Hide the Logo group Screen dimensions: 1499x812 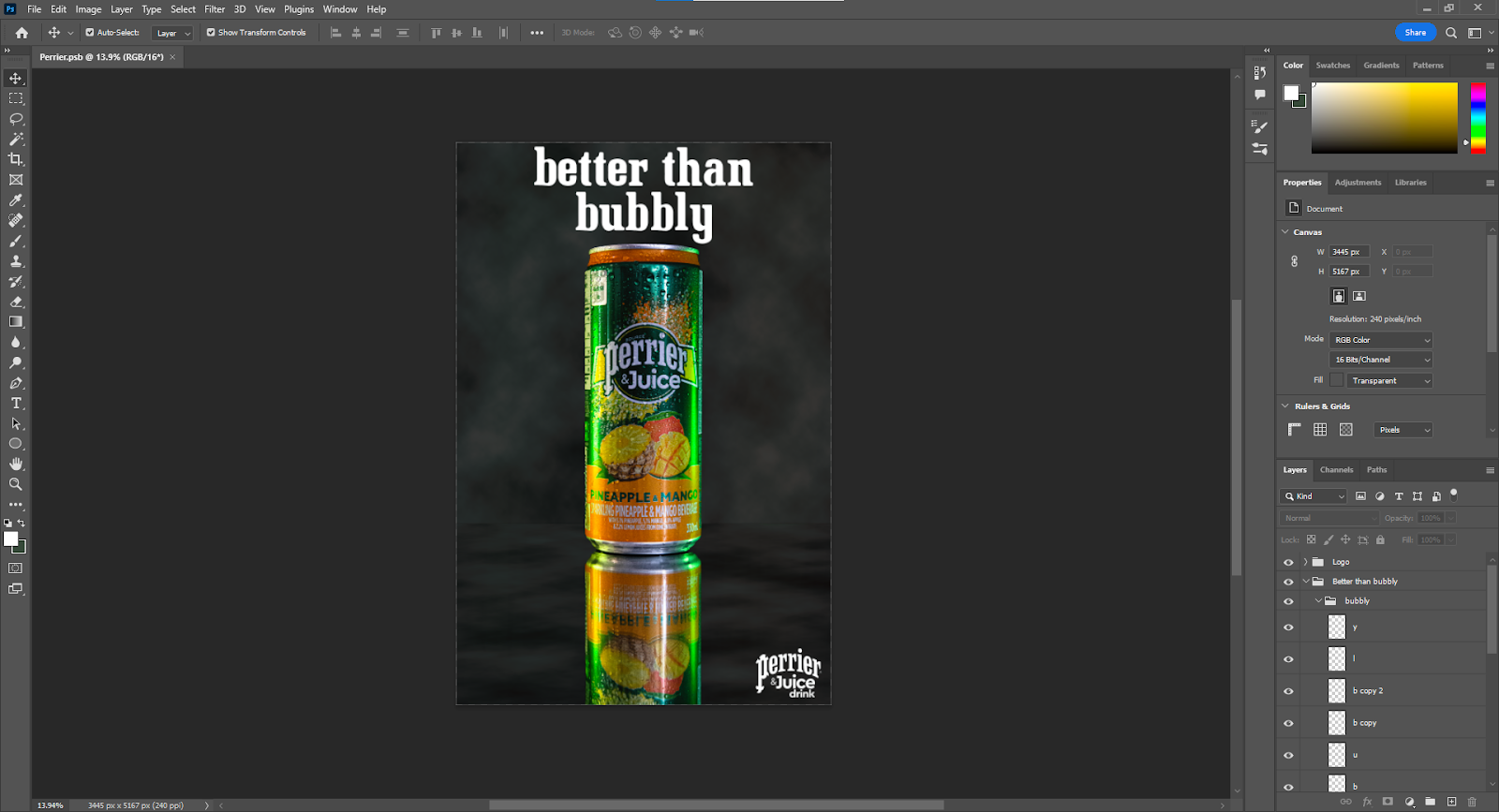tap(1288, 563)
